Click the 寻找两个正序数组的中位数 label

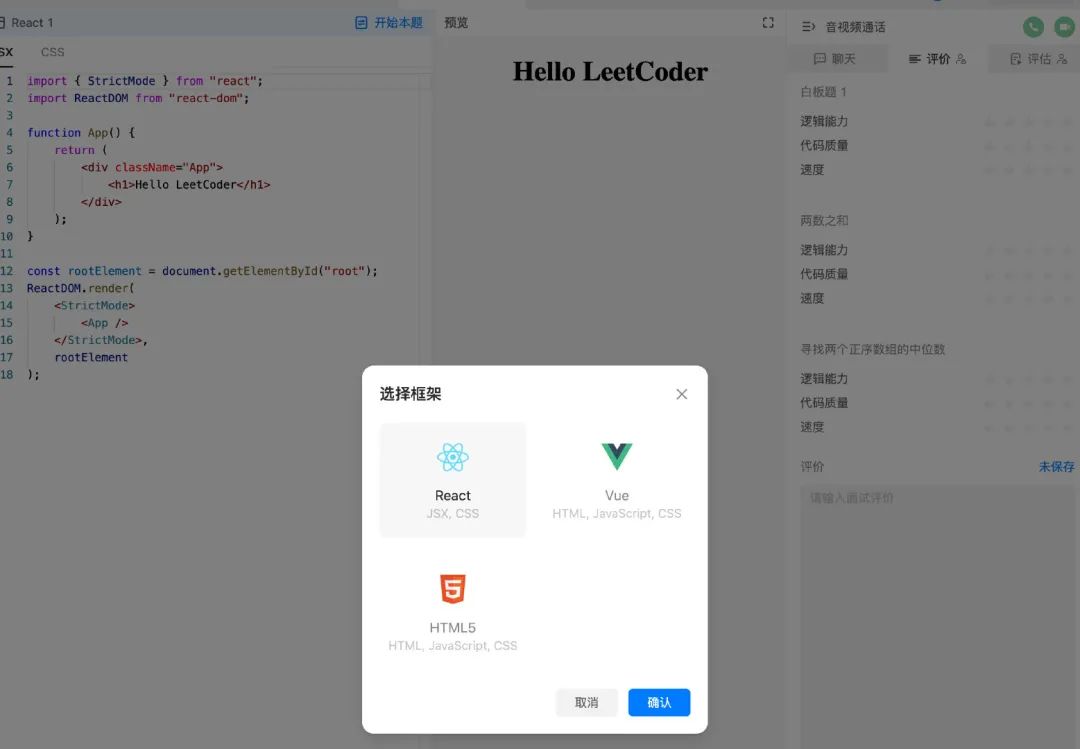[872, 349]
